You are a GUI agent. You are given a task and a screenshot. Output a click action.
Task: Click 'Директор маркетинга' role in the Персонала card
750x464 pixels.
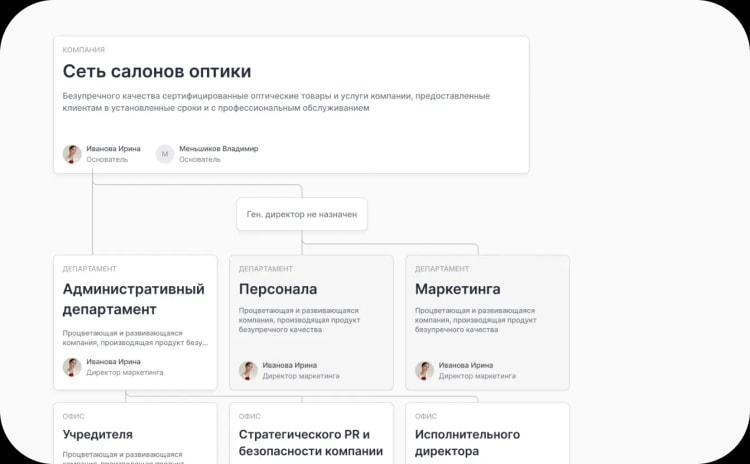click(301, 376)
